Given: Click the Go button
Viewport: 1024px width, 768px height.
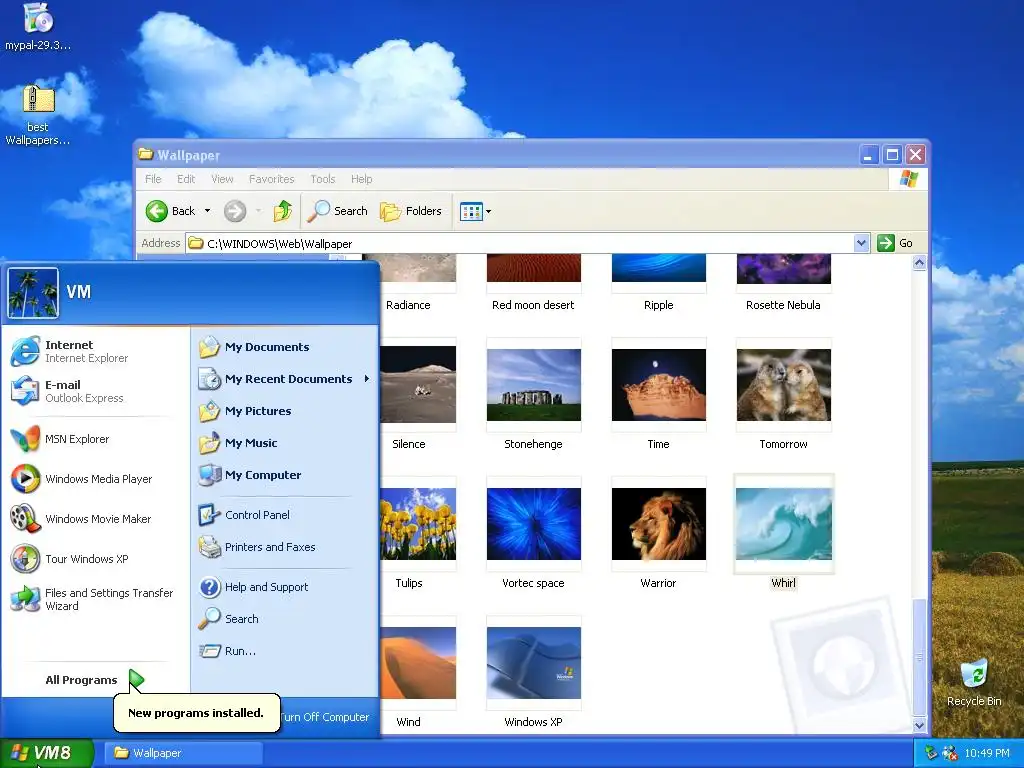Looking at the screenshot, I should click(895, 243).
